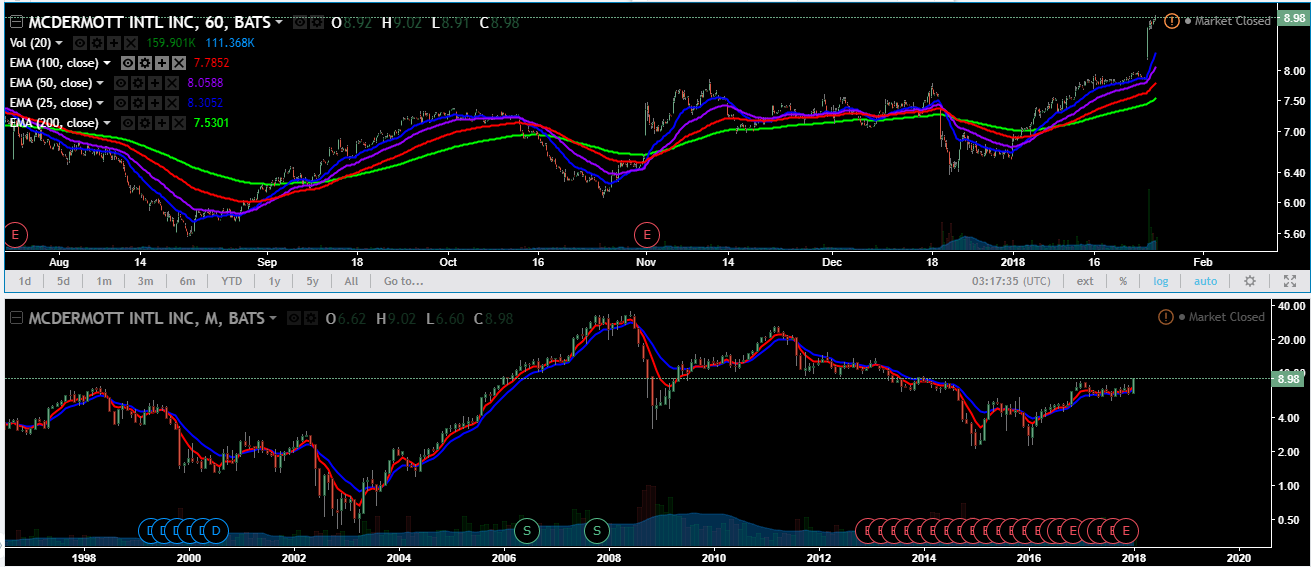Remove the EMA (100, close) indicator

tap(179, 63)
